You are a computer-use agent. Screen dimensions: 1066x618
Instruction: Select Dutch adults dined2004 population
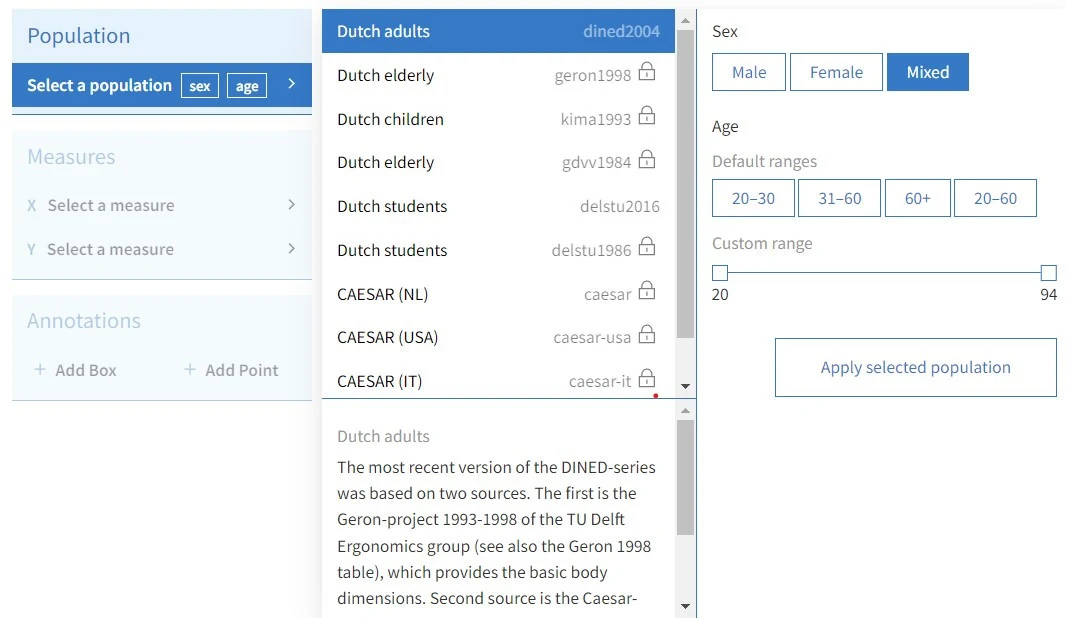498,31
